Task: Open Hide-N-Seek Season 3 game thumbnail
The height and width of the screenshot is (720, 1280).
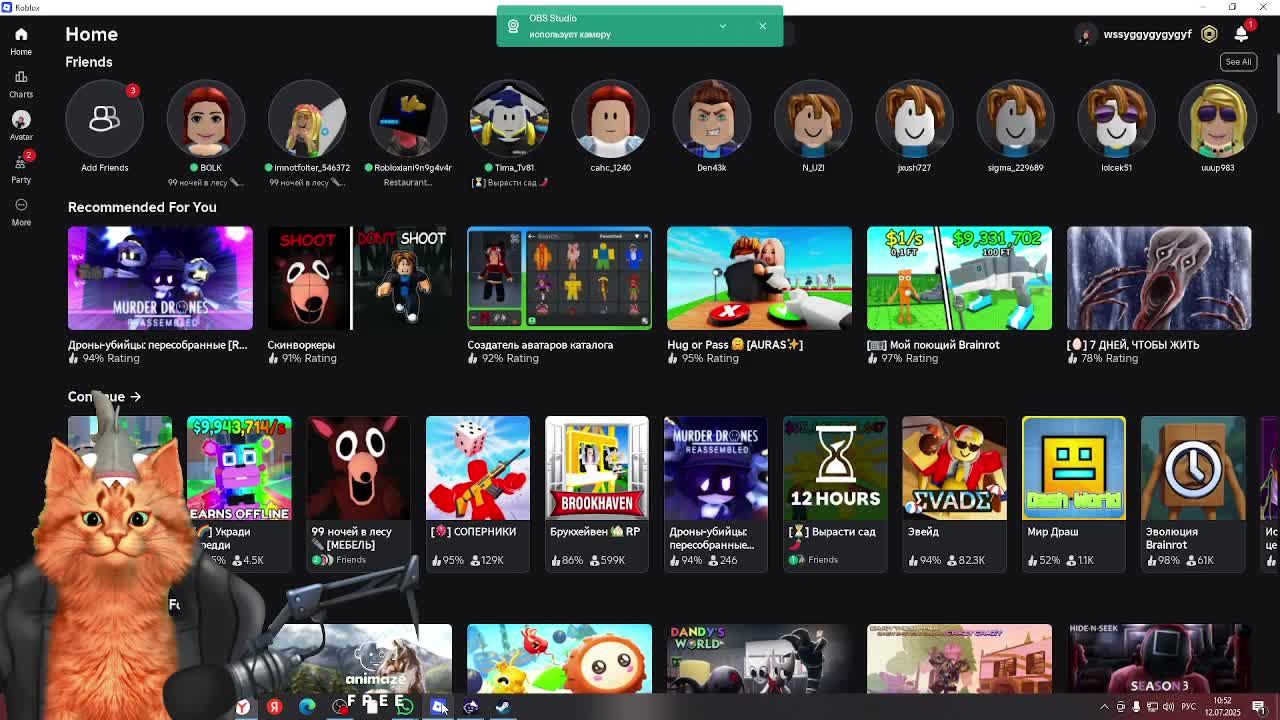Action: pyautogui.click(x=1159, y=659)
